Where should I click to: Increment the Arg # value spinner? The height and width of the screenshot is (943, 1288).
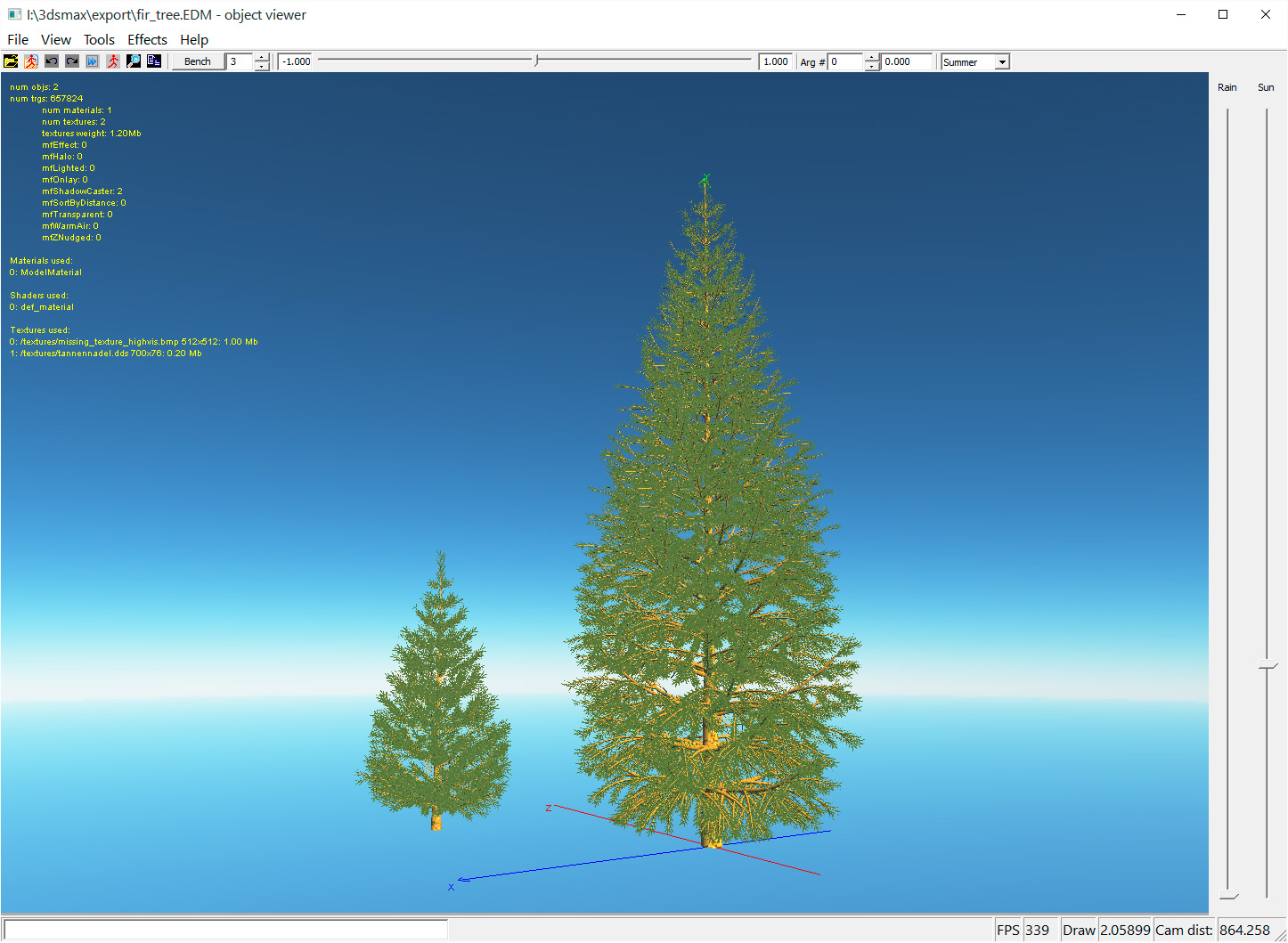pyautogui.click(x=871, y=58)
